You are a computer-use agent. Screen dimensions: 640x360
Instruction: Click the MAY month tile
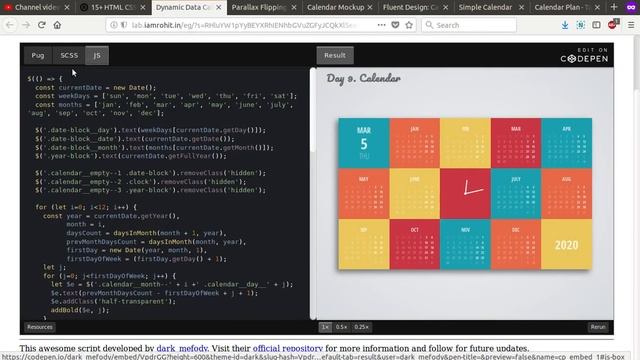(x=364, y=193)
